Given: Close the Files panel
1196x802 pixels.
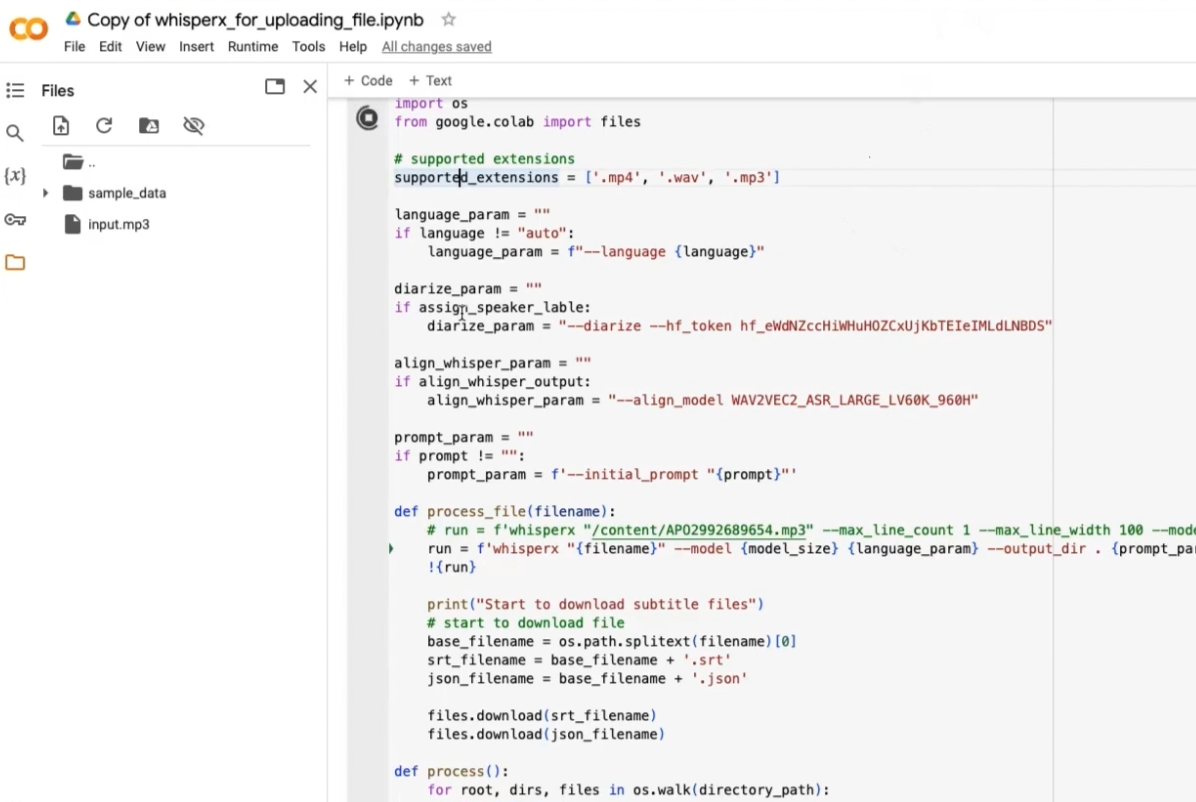Looking at the screenshot, I should pos(310,87).
